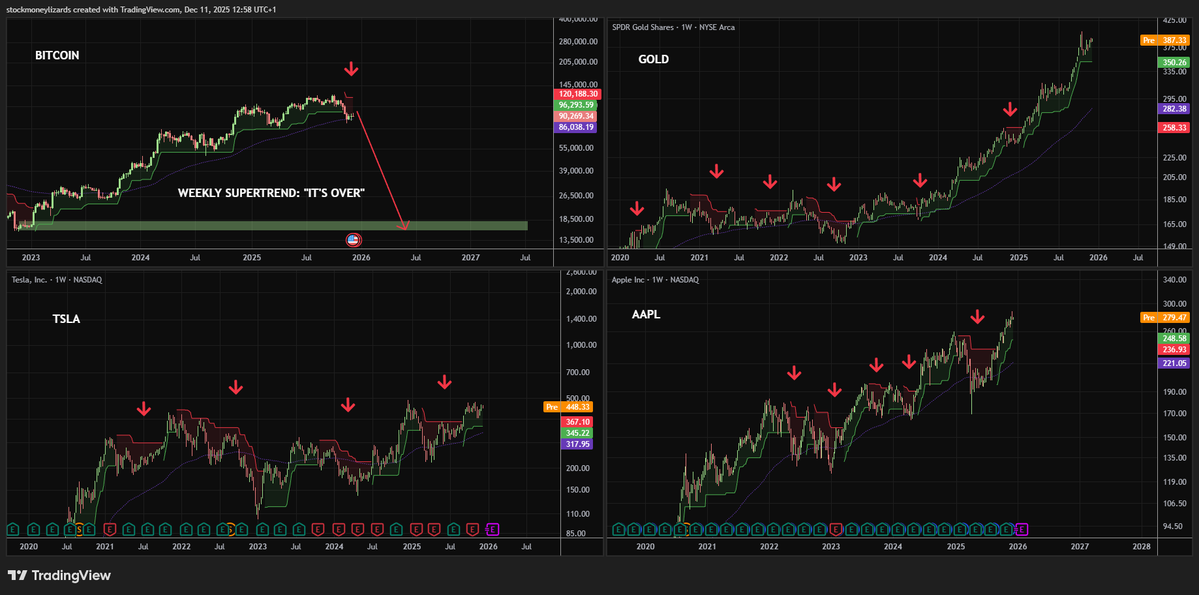The height and width of the screenshot is (595, 1199).
Task: Select the WEEKLY SUPERTREND "IT'S OVER" text
Action: 271,193
